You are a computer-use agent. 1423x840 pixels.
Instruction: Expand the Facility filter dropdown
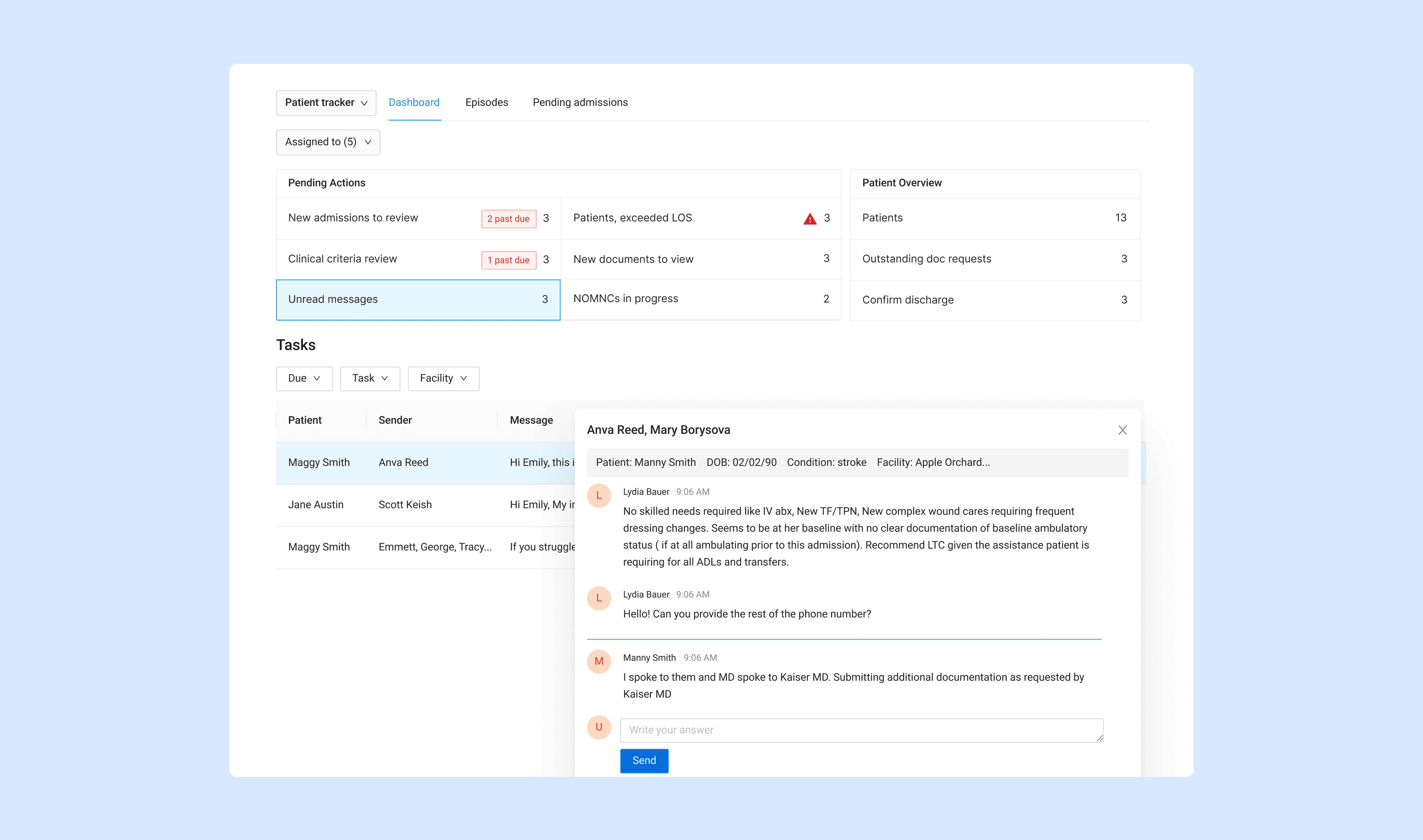[443, 378]
